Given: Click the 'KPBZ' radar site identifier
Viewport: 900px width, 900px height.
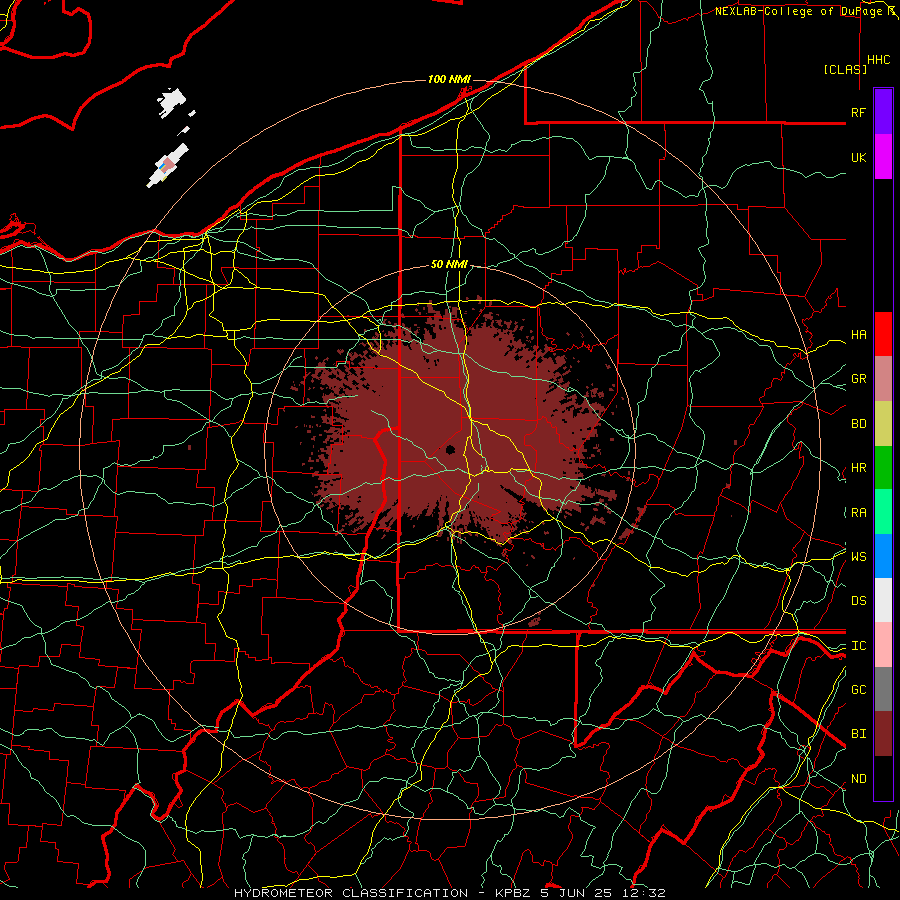Looking at the screenshot, I should coord(513,893).
